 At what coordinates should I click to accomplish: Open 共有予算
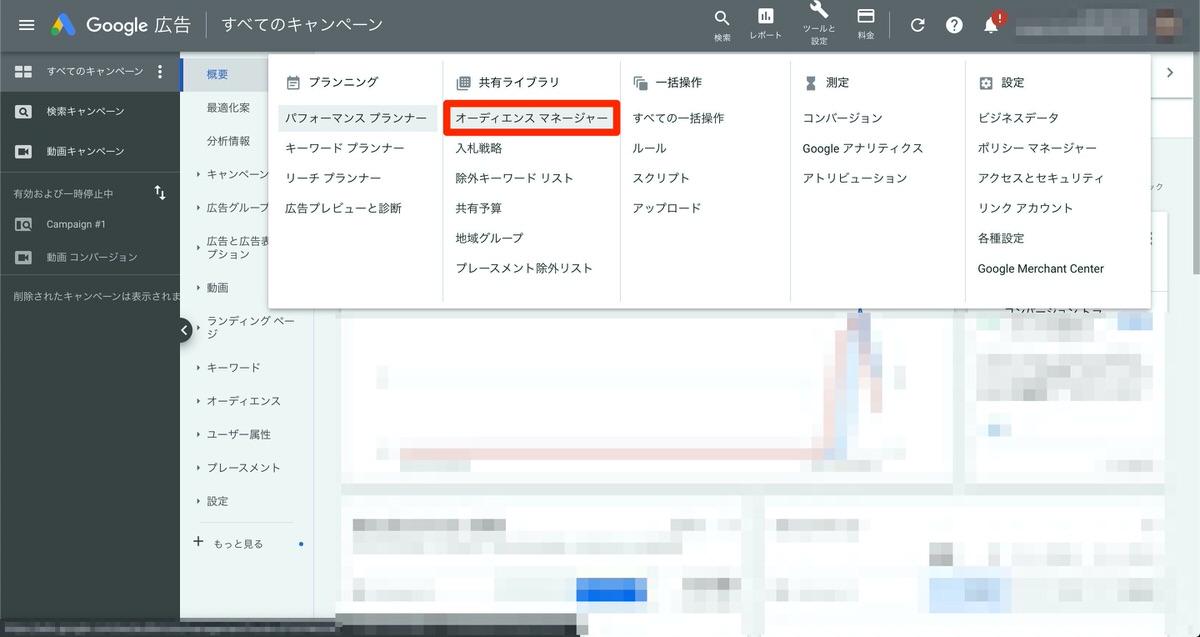pos(479,208)
